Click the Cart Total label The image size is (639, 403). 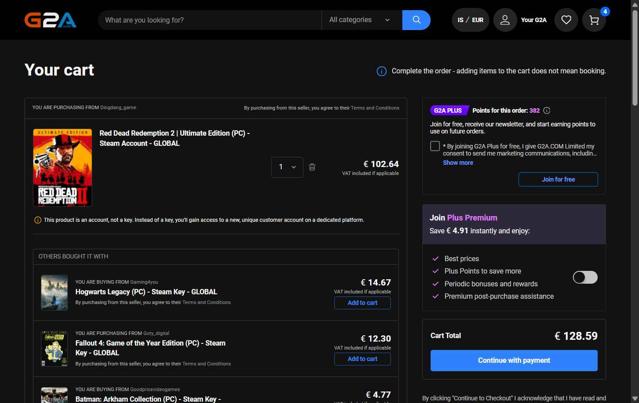[445, 336]
